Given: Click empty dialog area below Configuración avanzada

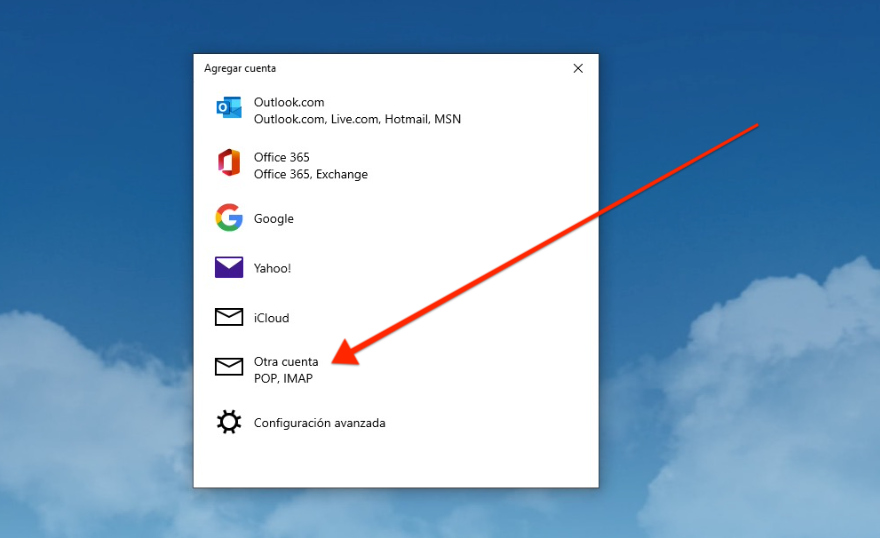Looking at the screenshot, I should [x=395, y=462].
